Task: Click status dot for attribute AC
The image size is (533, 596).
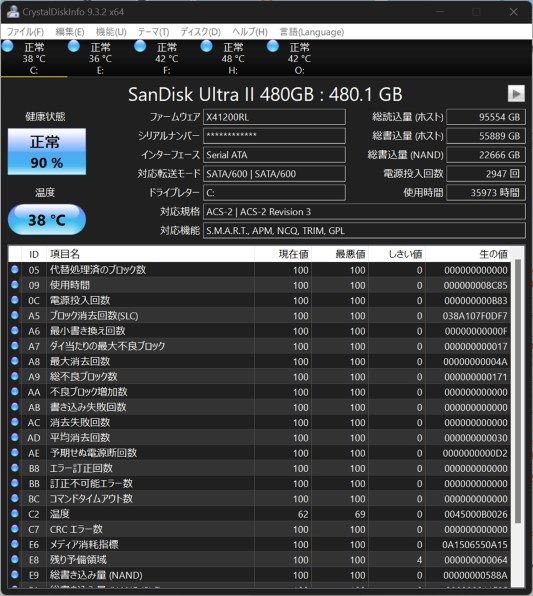Action: [x=15, y=422]
